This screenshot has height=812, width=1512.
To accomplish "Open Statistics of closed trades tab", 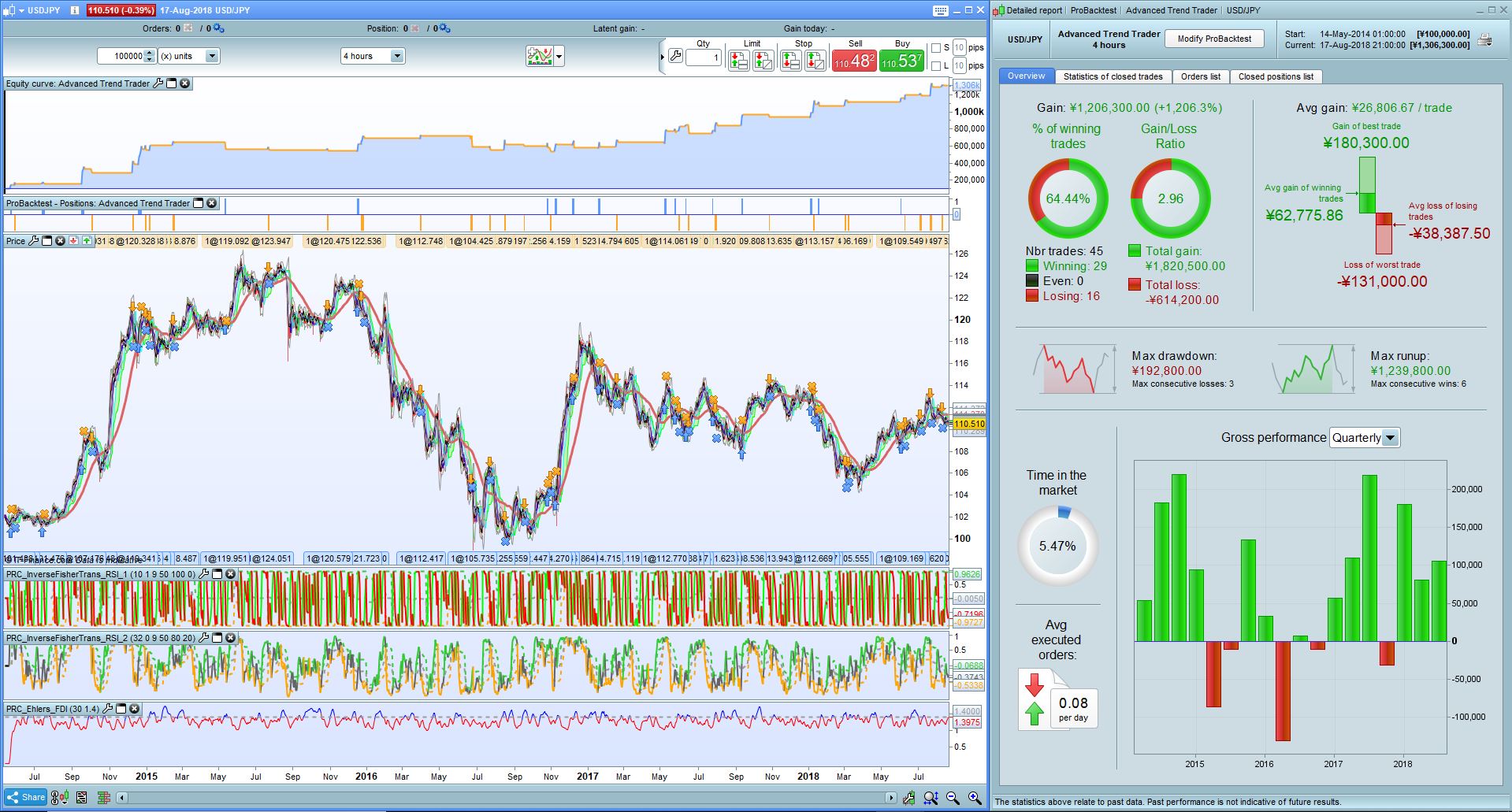I will (1113, 76).
